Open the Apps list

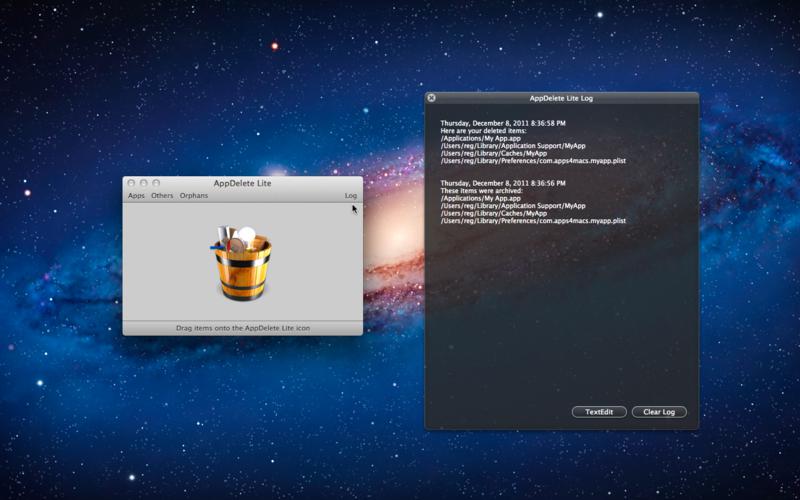(x=136, y=196)
